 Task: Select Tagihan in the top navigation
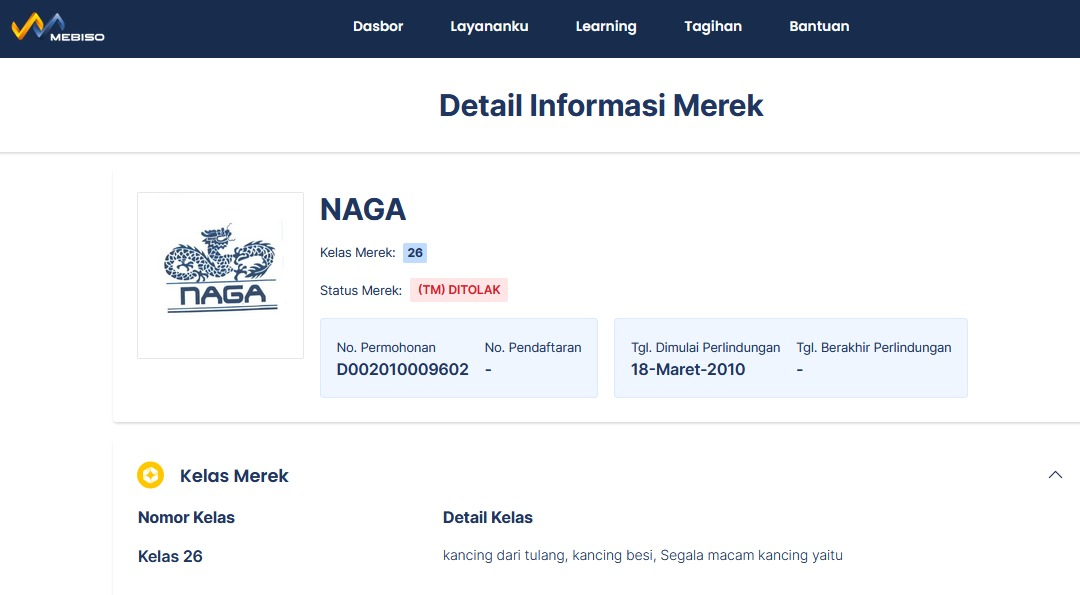713,26
